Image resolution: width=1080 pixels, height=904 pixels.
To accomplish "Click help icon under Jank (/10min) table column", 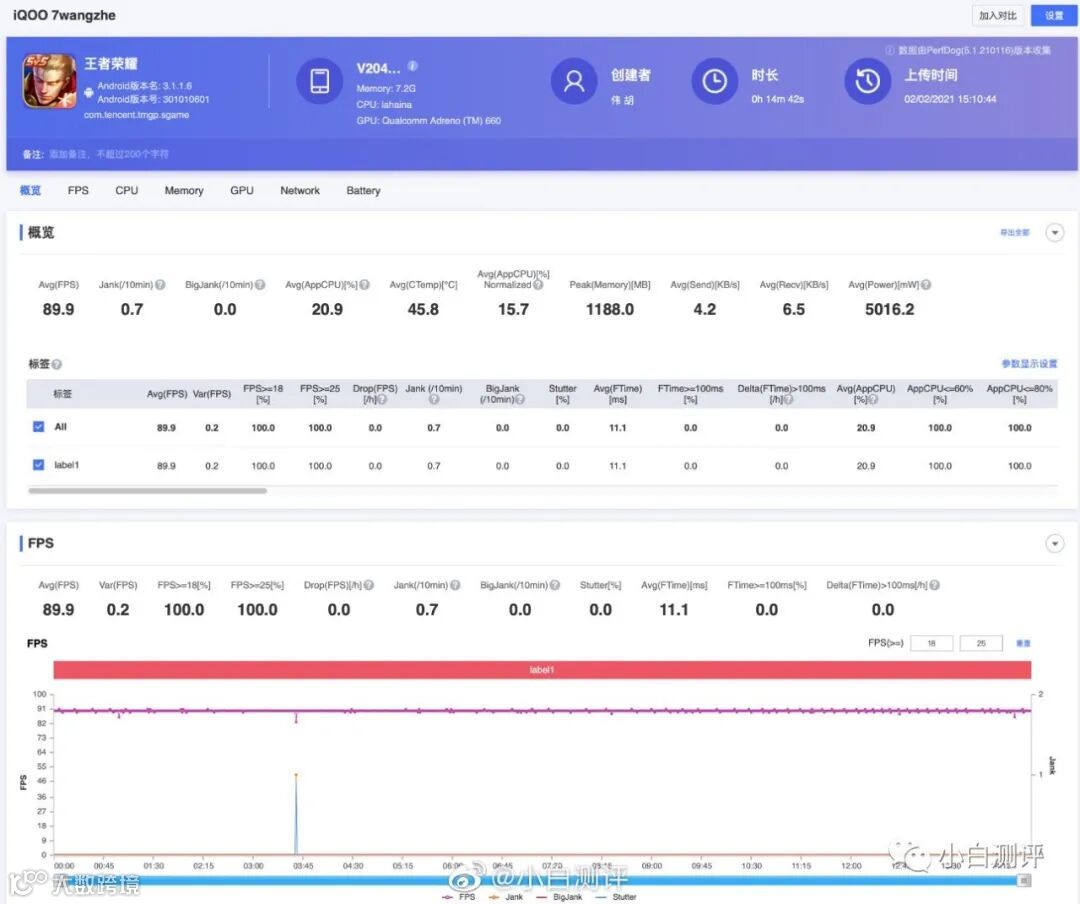I will 434,400.
